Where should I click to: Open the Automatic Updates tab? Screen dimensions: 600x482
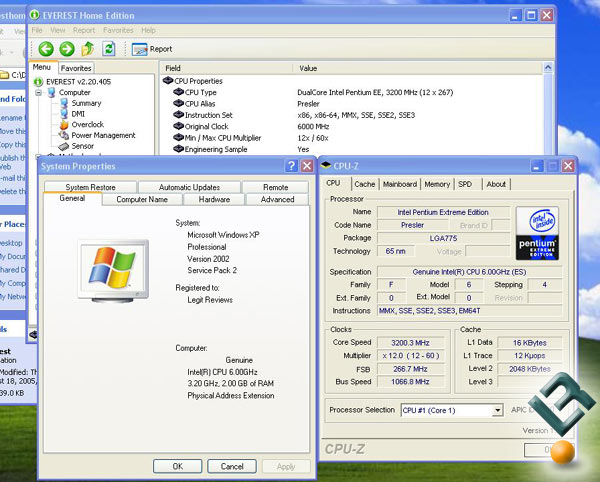coord(189,187)
